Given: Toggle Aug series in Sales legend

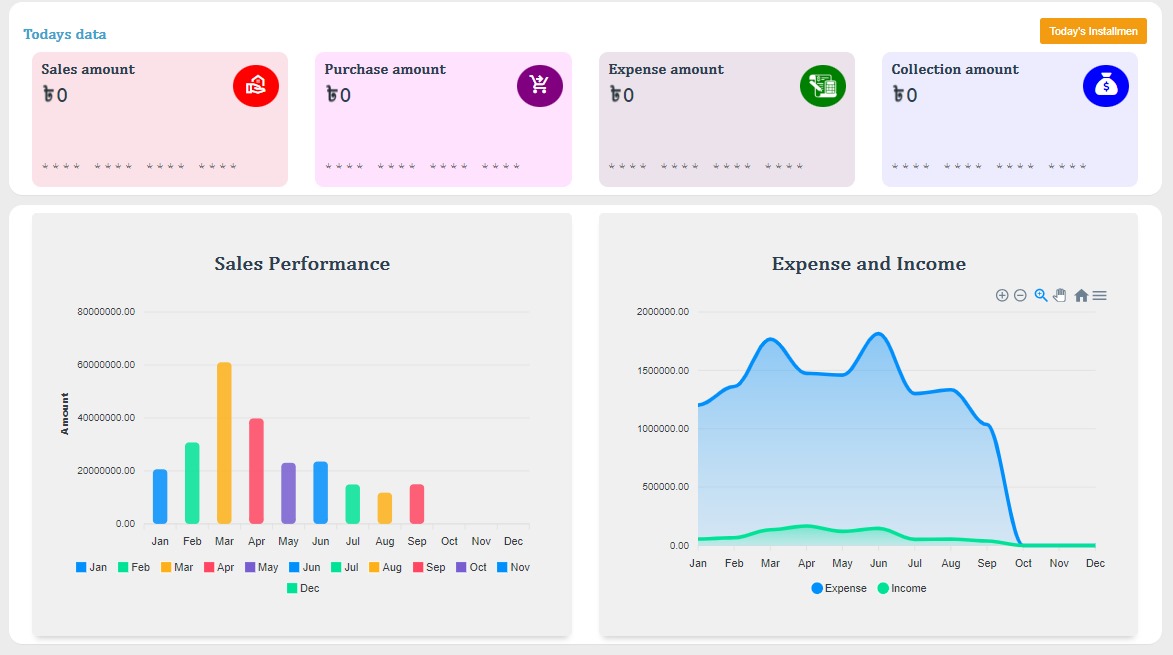Looking at the screenshot, I should pos(384,567).
